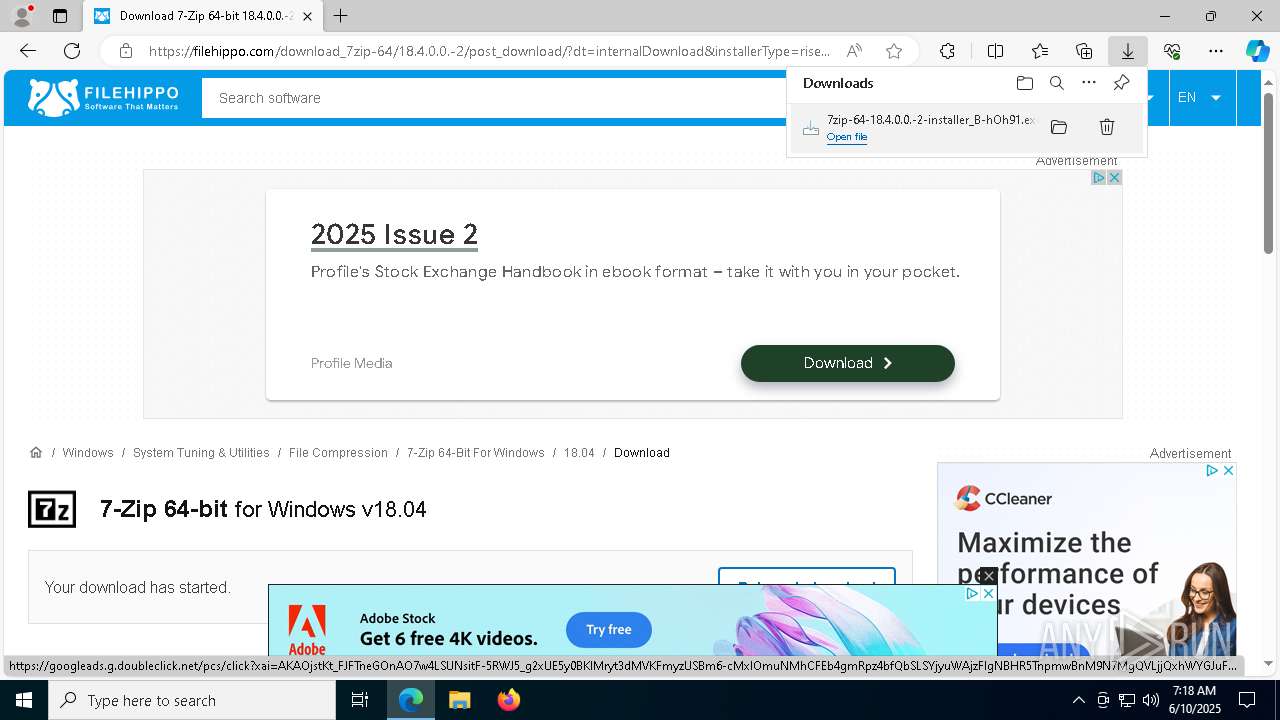
Task: Open the Extensions puzzle icon
Action: (947, 51)
